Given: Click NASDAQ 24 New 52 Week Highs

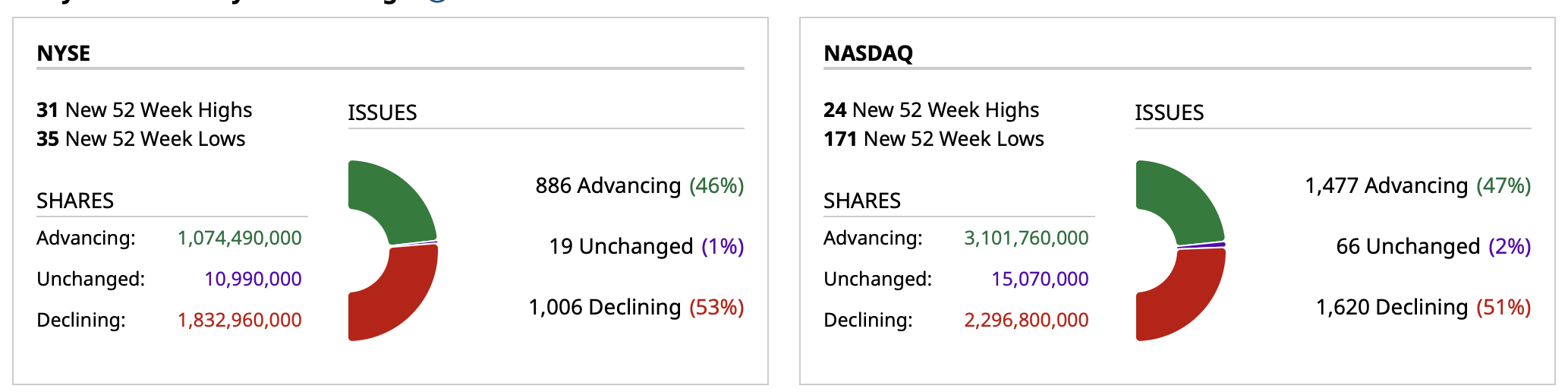Looking at the screenshot, I should (931, 110).
